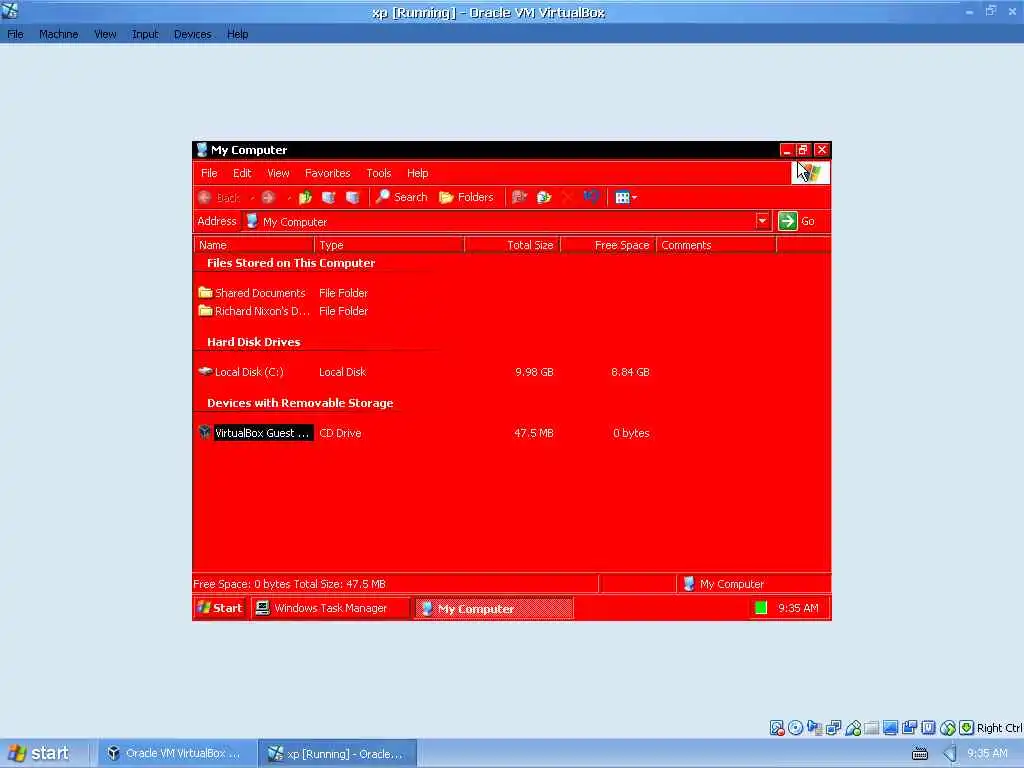Image resolution: width=1024 pixels, height=768 pixels.
Task: Click the host tray keyboard icon
Action: pos(920,754)
